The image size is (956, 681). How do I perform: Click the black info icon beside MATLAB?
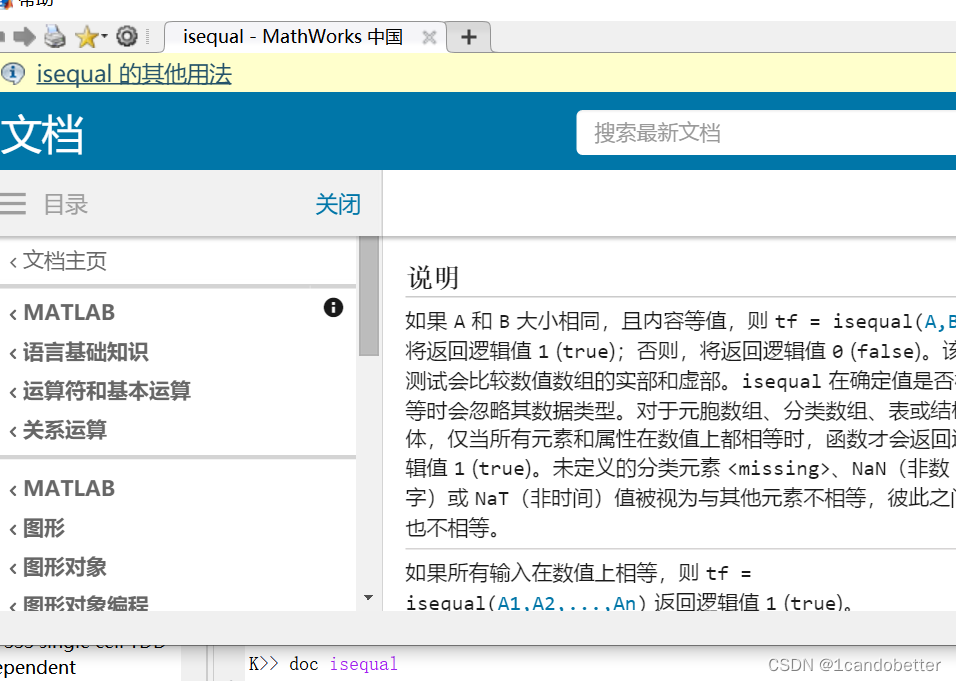pyautogui.click(x=333, y=307)
